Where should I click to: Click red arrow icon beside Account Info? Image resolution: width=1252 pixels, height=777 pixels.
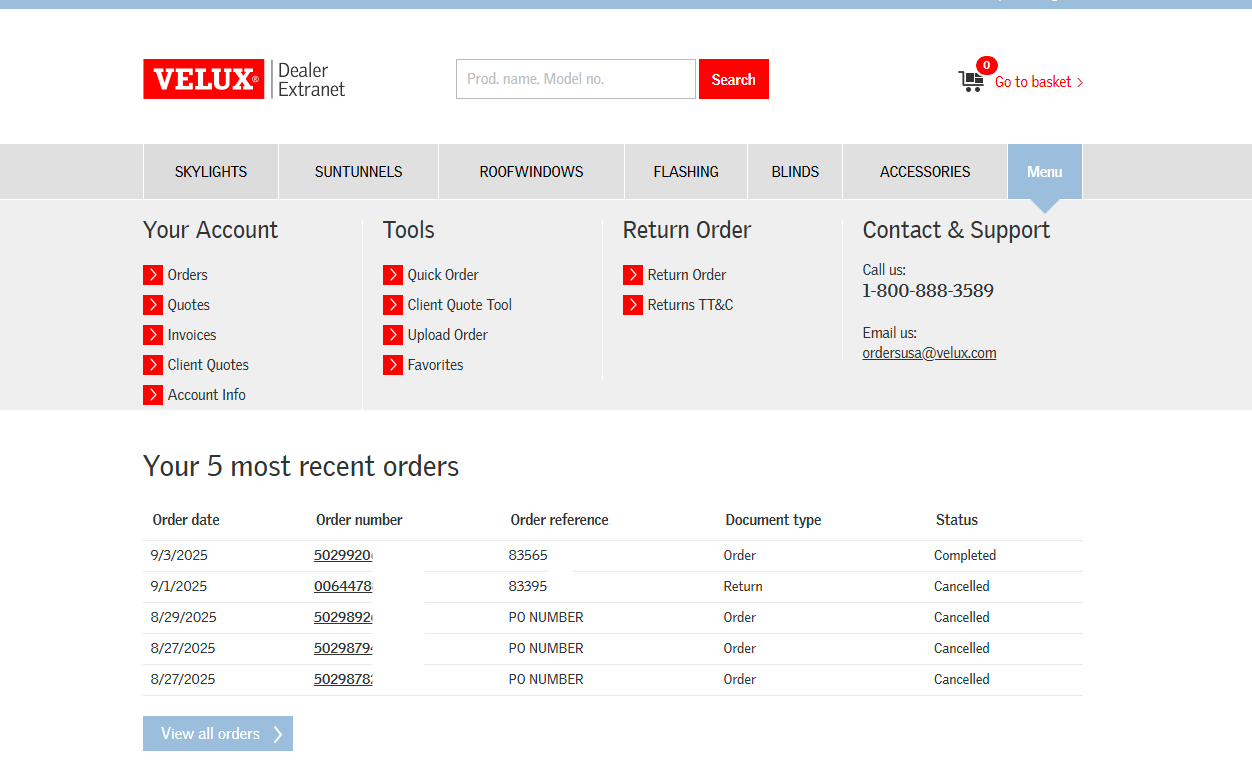(x=153, y=395)
